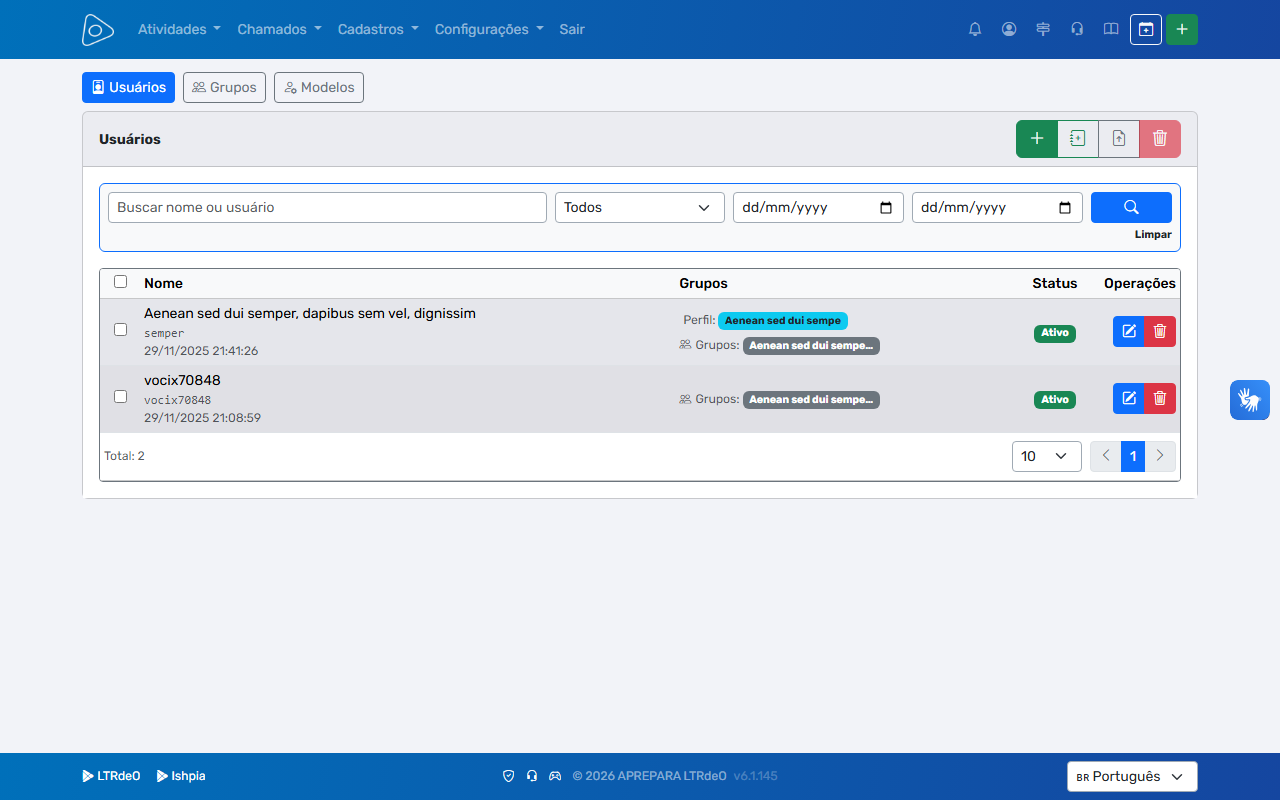Check the box for user vocix70848

click(x=121, y=396)
